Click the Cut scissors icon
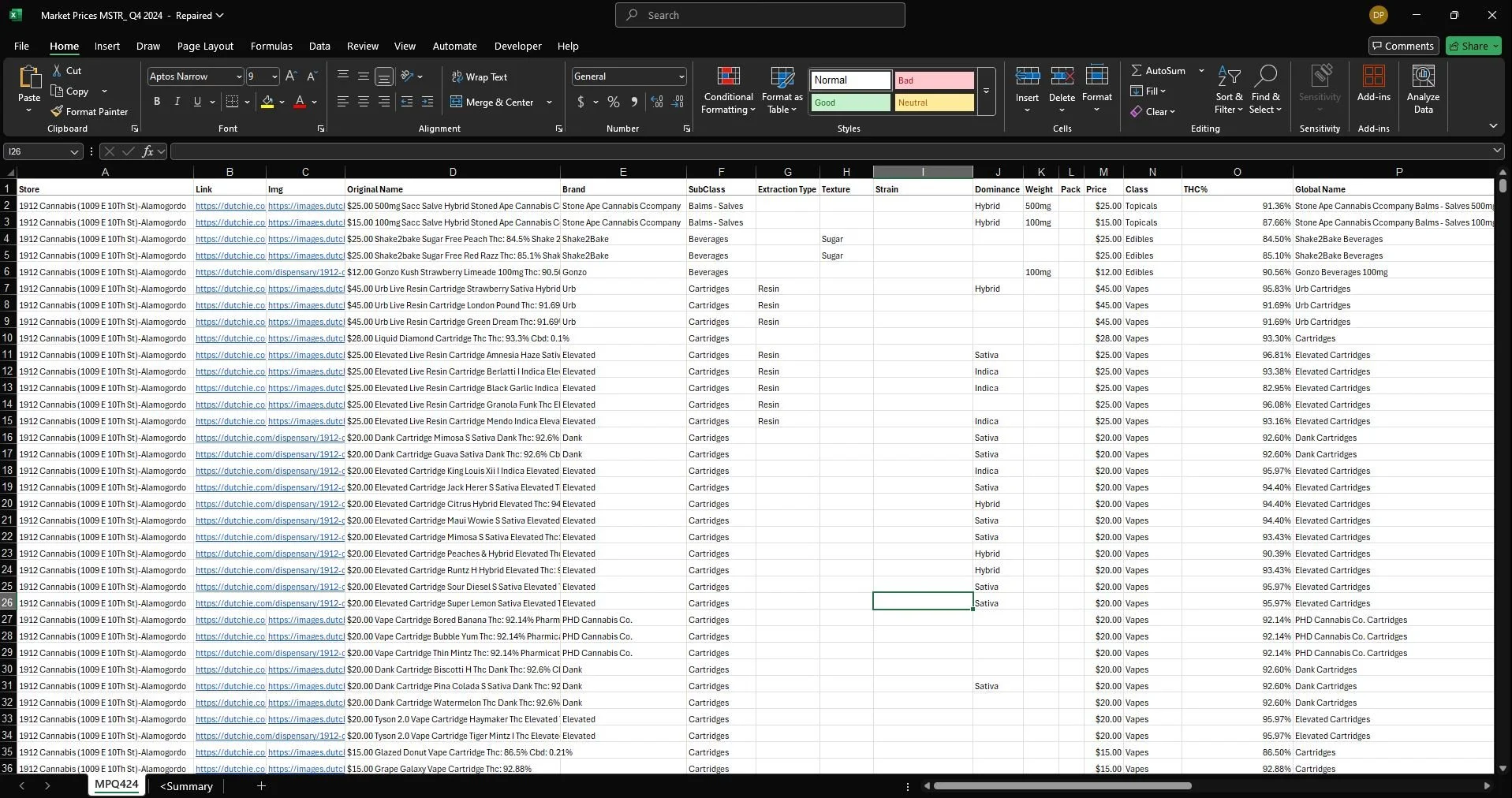This screenshot has width=1512, height=798. [57, 70]
